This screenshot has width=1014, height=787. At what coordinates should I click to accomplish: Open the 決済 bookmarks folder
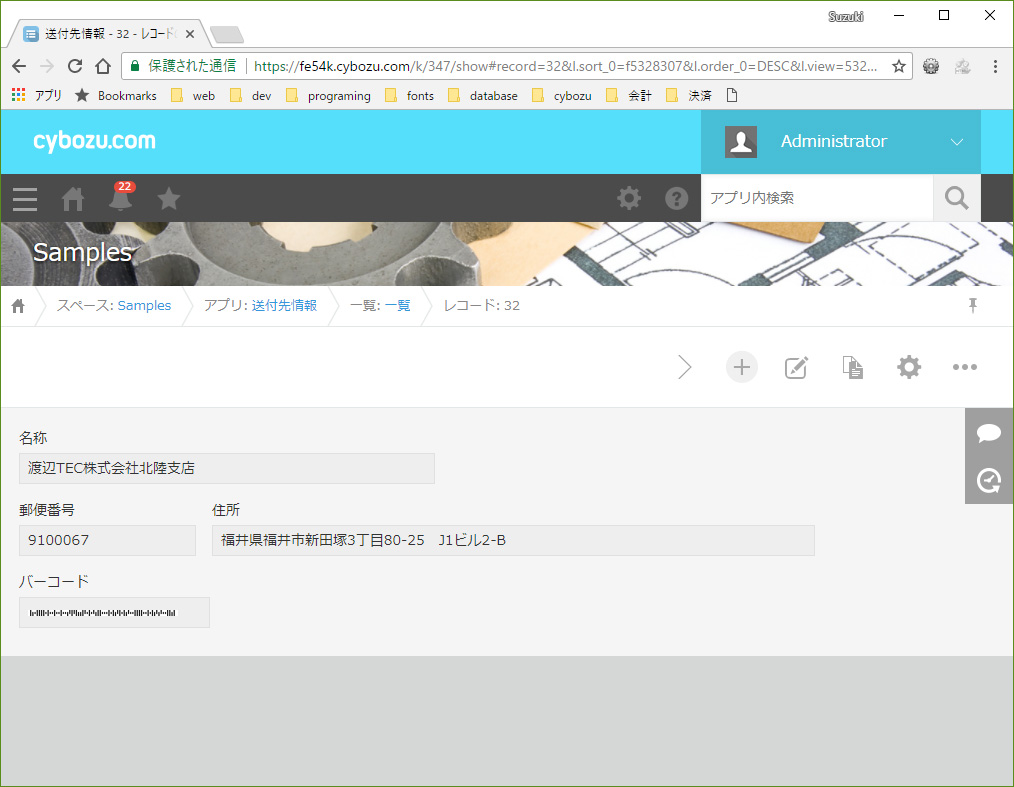[x=689, y=96]
